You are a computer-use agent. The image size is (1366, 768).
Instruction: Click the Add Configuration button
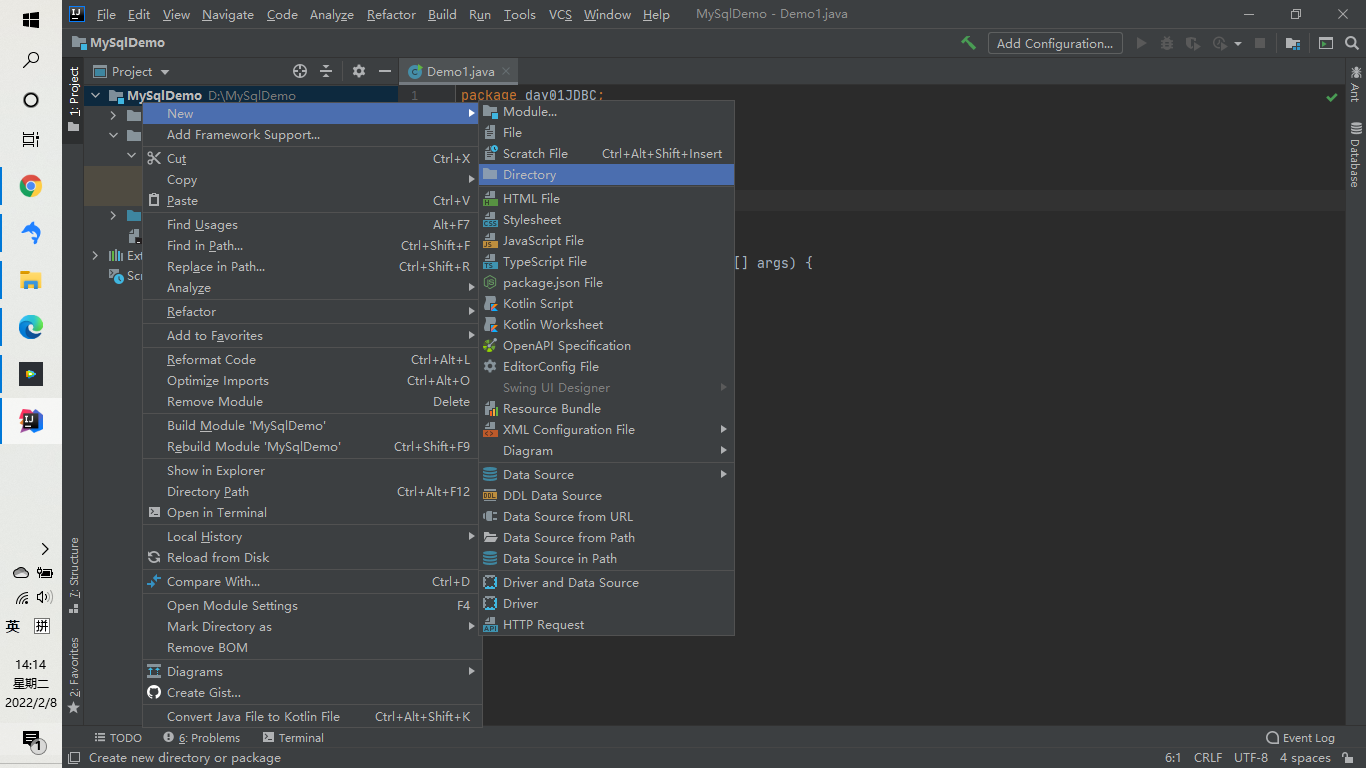(1055, 43)
